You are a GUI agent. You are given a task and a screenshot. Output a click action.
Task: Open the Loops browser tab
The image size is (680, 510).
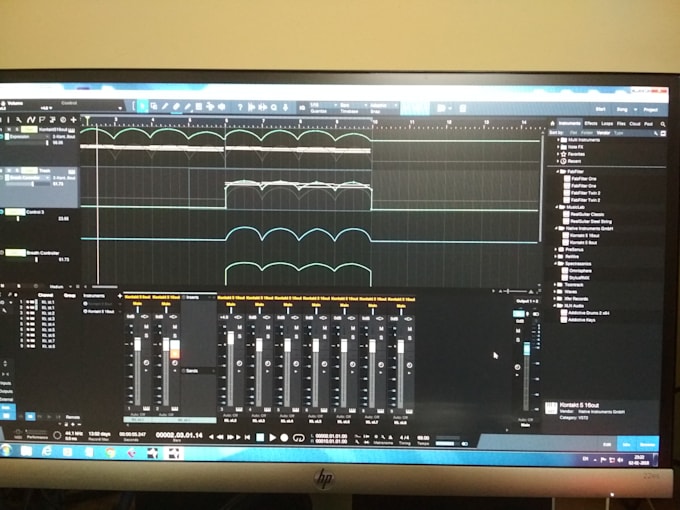click(x=607, y=124)
